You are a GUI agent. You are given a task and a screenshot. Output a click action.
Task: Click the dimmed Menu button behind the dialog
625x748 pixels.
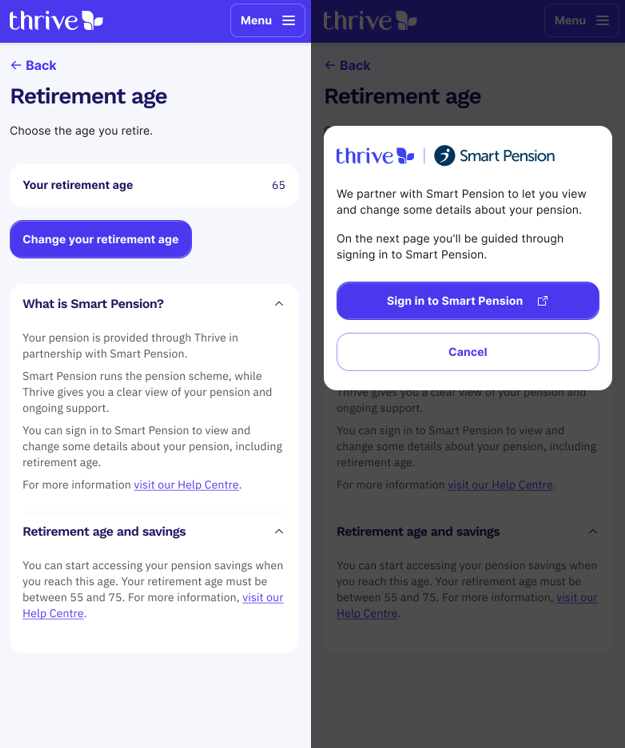pyautogui.click(x=581, y=20)
